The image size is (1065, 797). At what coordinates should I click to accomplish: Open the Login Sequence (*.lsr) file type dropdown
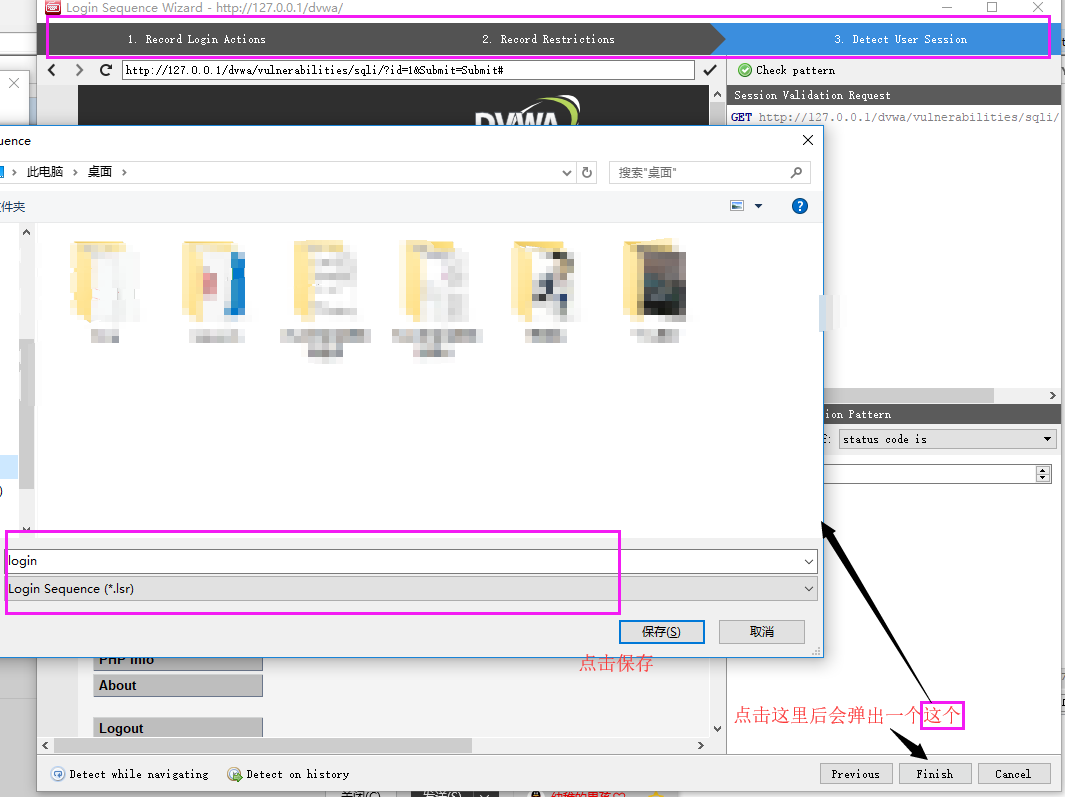(809, 588)
